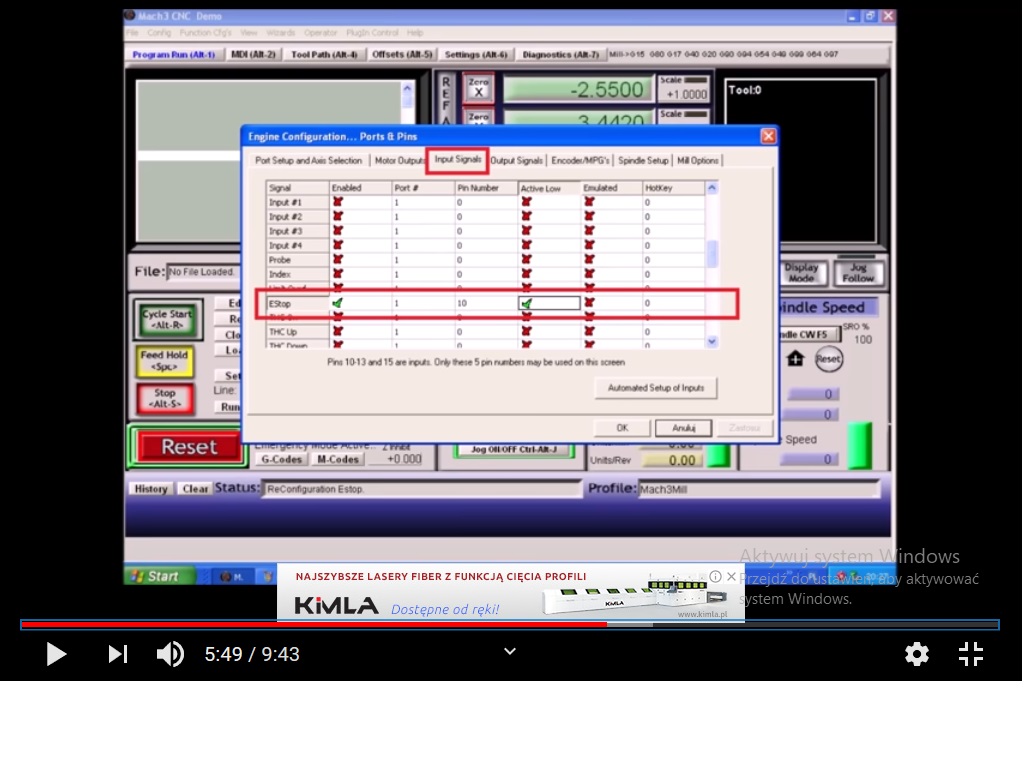Viewport: 1024px width, 768px height.
Task: Toggle Active Low for Input #1
Action: (526, 202)
